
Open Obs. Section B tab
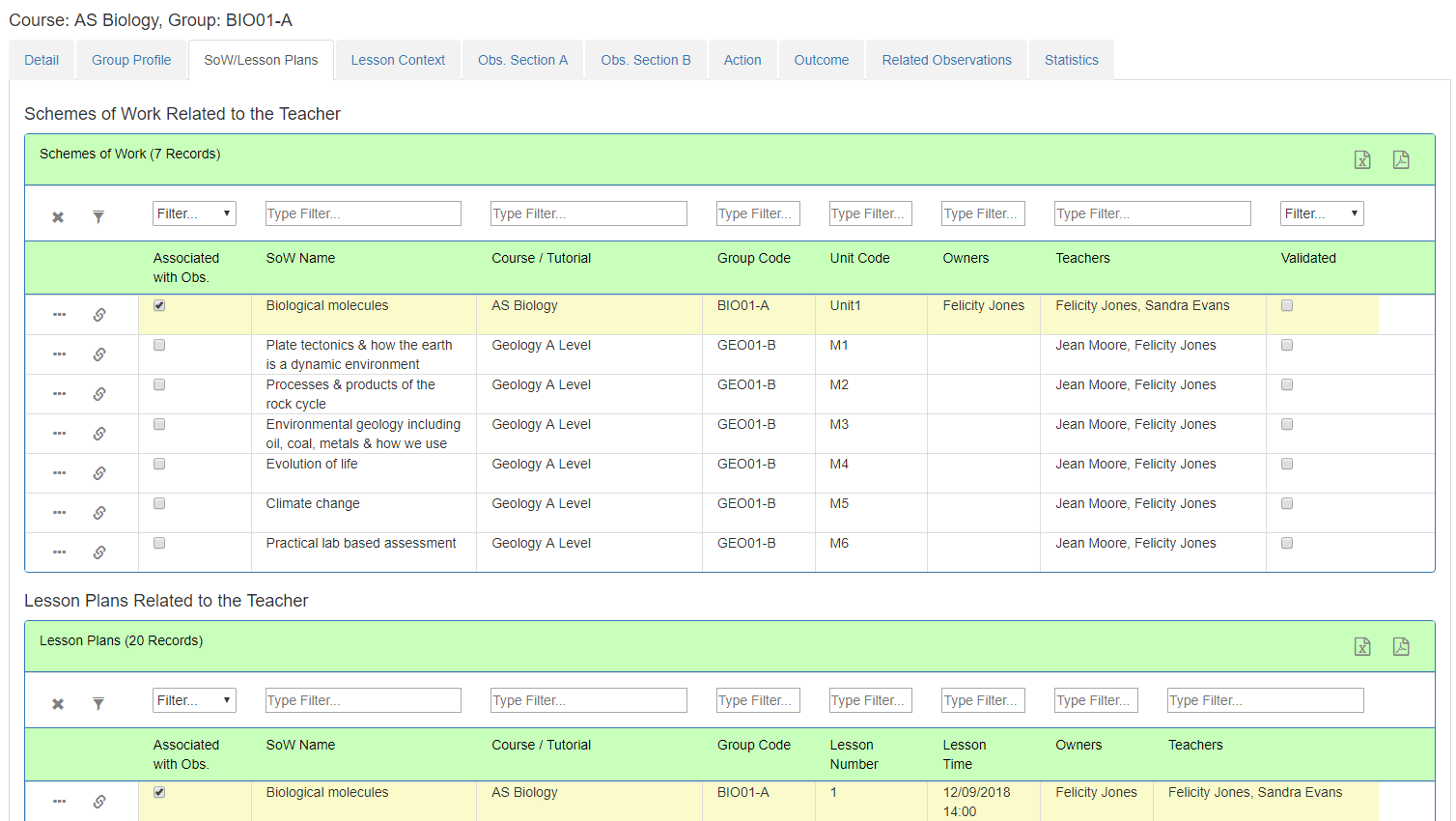[646, 60]
